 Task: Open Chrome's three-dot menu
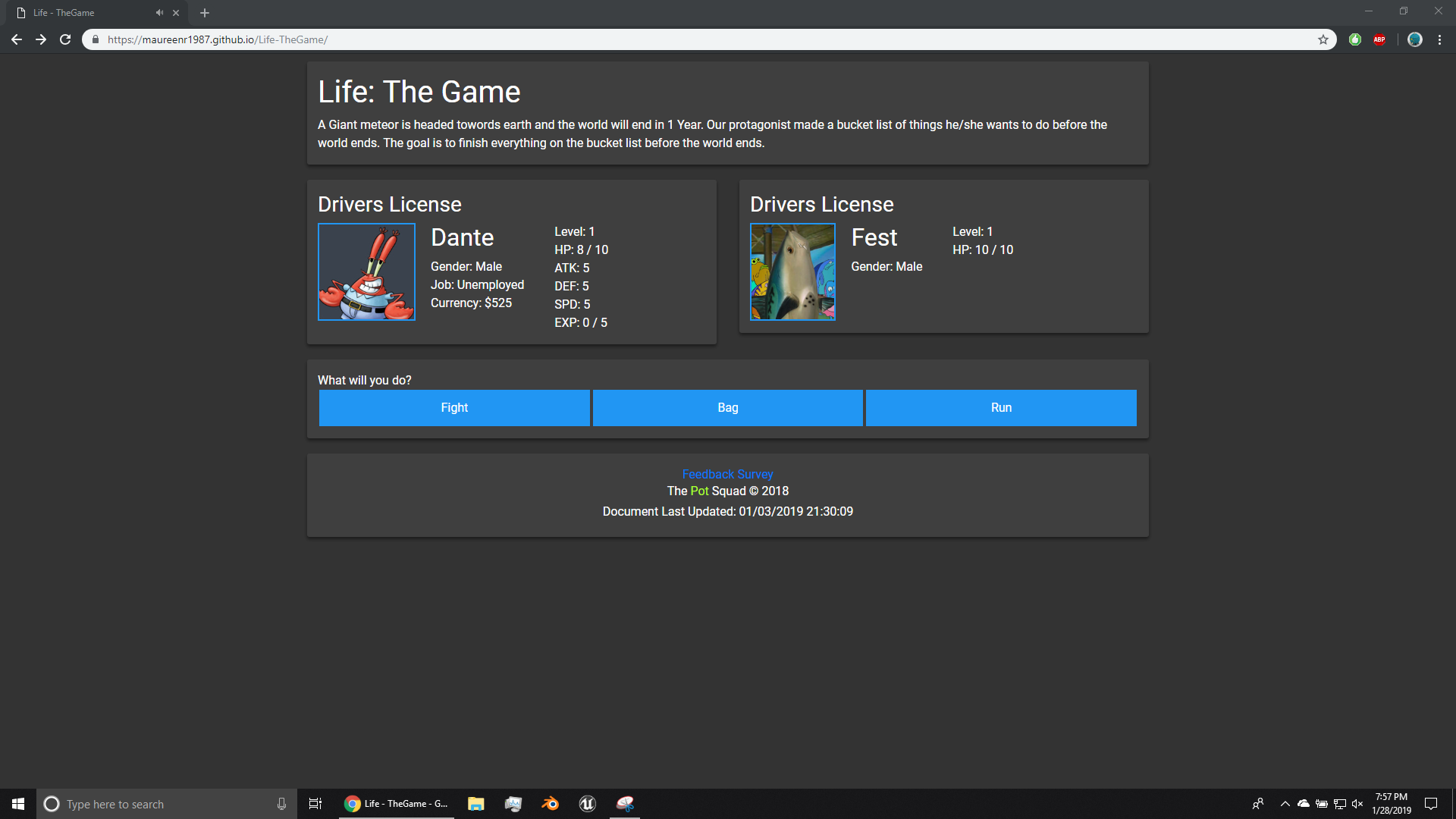(1439, 39)
